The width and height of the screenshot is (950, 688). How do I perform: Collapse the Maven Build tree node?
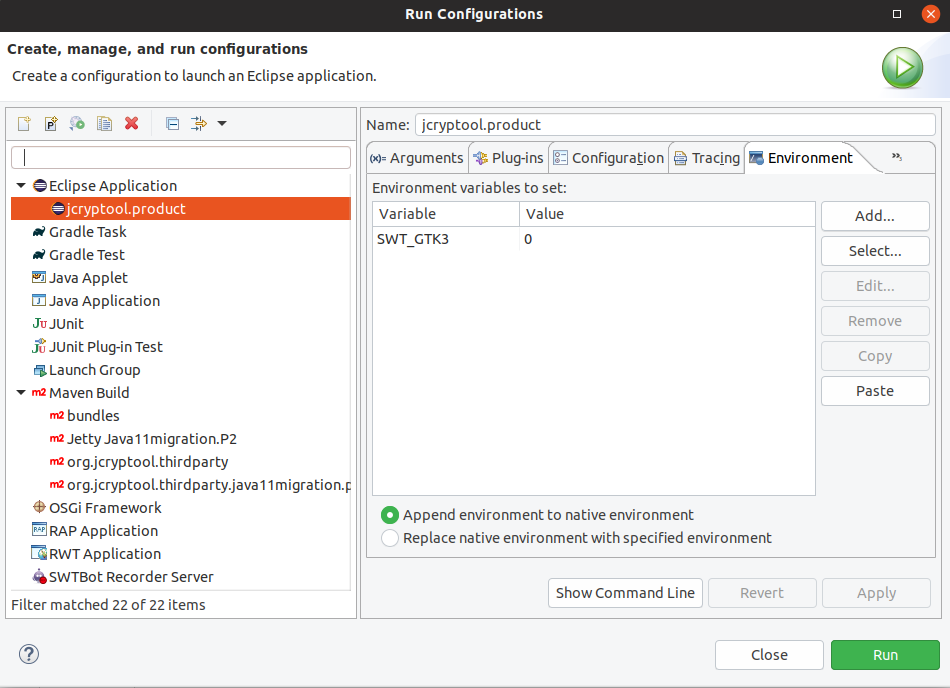coord(21,392)
